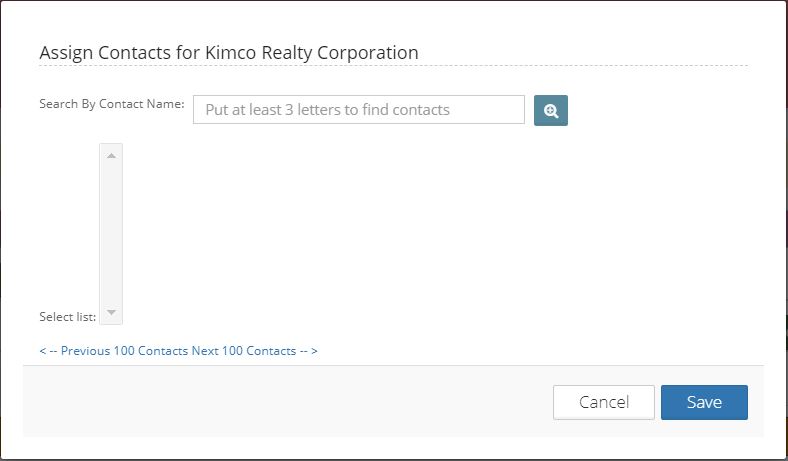The image size is (788, 461).
Task: Click the magnifier search contacts icon
Action: tap(551, 111)
